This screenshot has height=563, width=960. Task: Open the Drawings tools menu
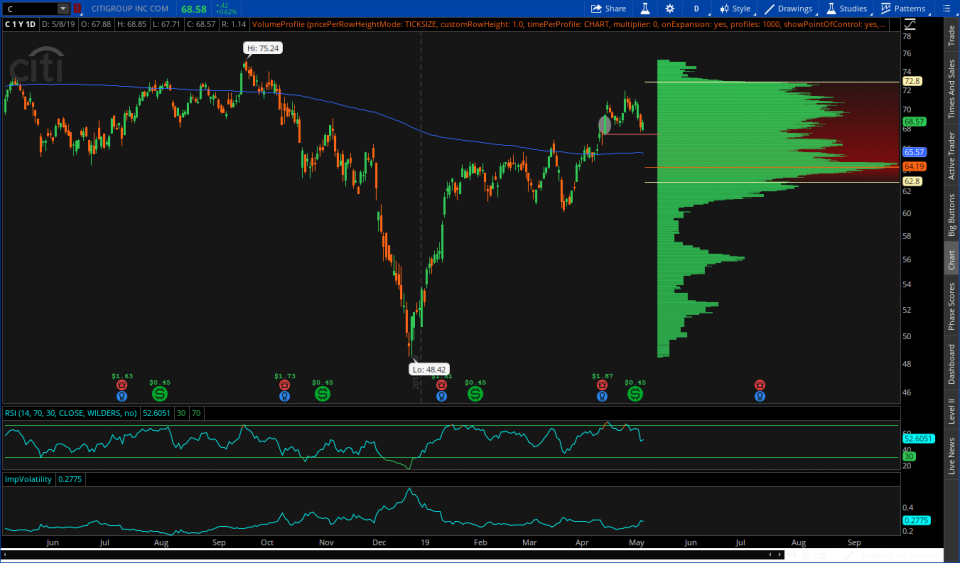click(x=789, y=9)
